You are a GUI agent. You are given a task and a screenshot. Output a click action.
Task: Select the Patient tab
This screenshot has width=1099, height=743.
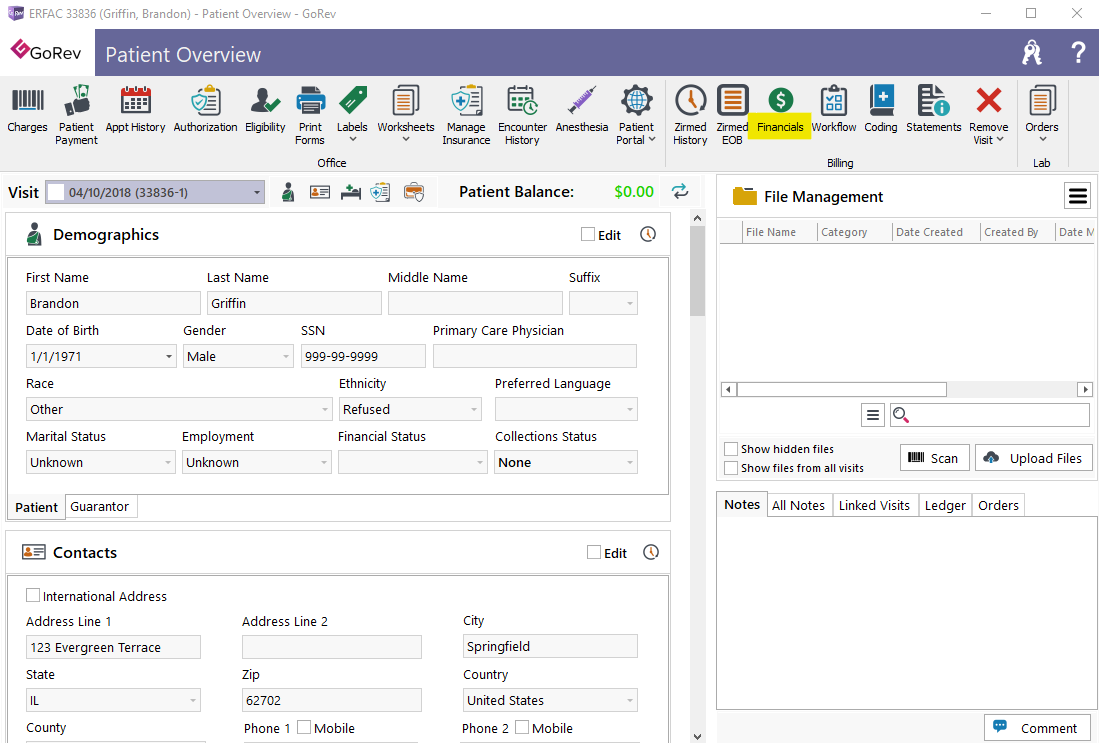click(x=36, y=507)
